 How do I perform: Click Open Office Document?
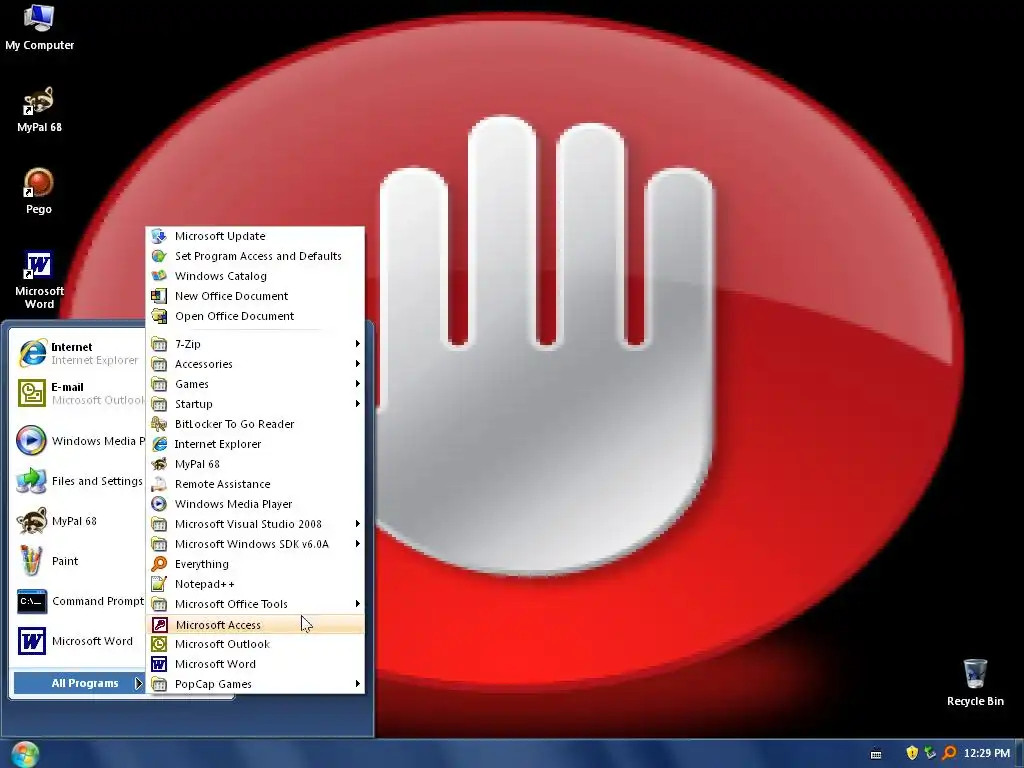(x=255, y=316)
